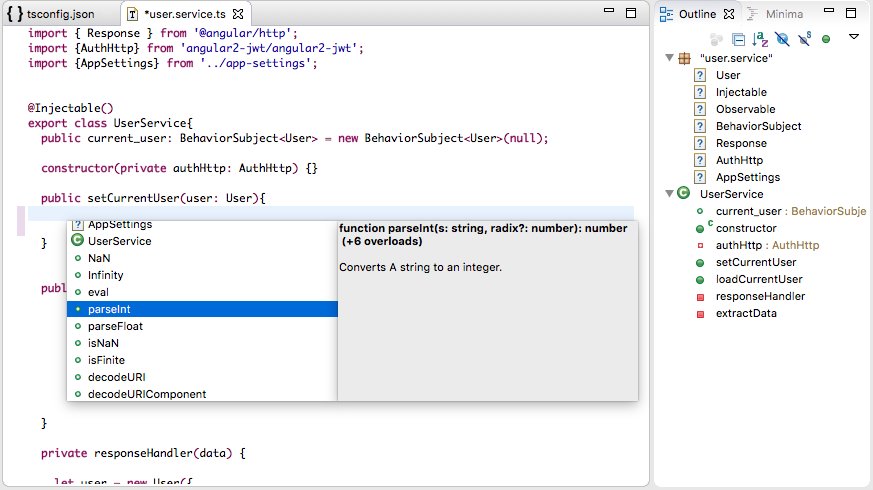This screenshot has width=873, height=490.
Task: Select authHttp private field in Outline
Action: (767, 245)
